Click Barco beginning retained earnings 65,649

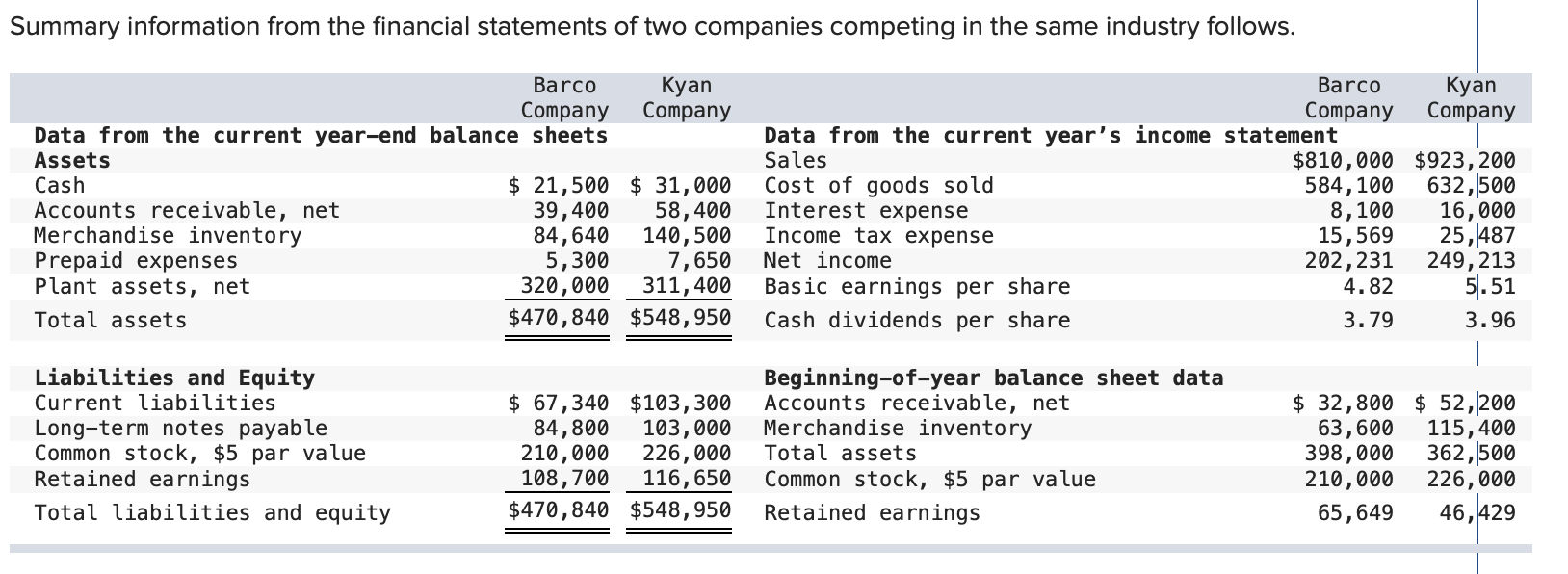[1355, 512]
